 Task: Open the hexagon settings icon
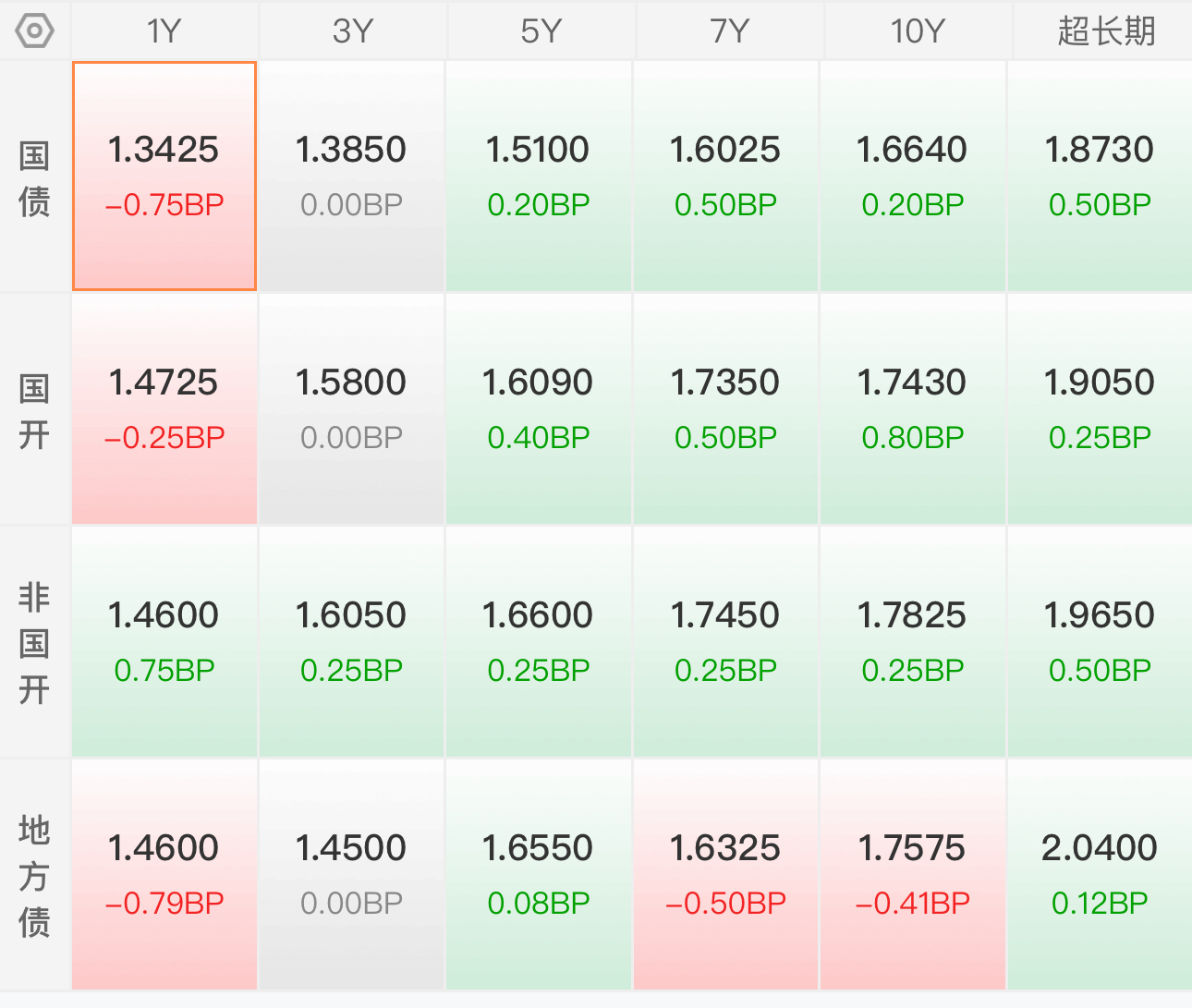click(34, 30)
